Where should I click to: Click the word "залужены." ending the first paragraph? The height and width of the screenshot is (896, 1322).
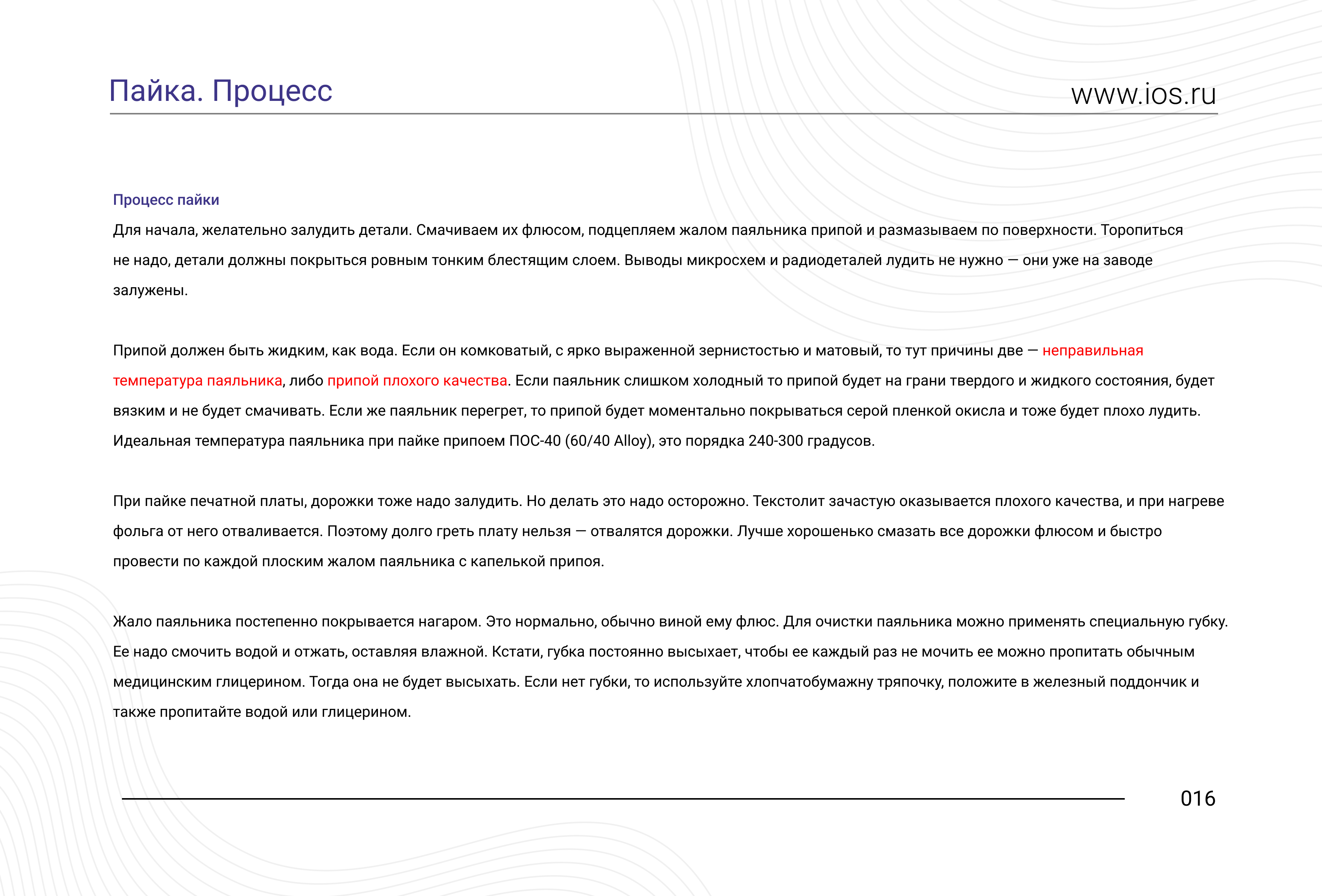(x=150, y=290)
